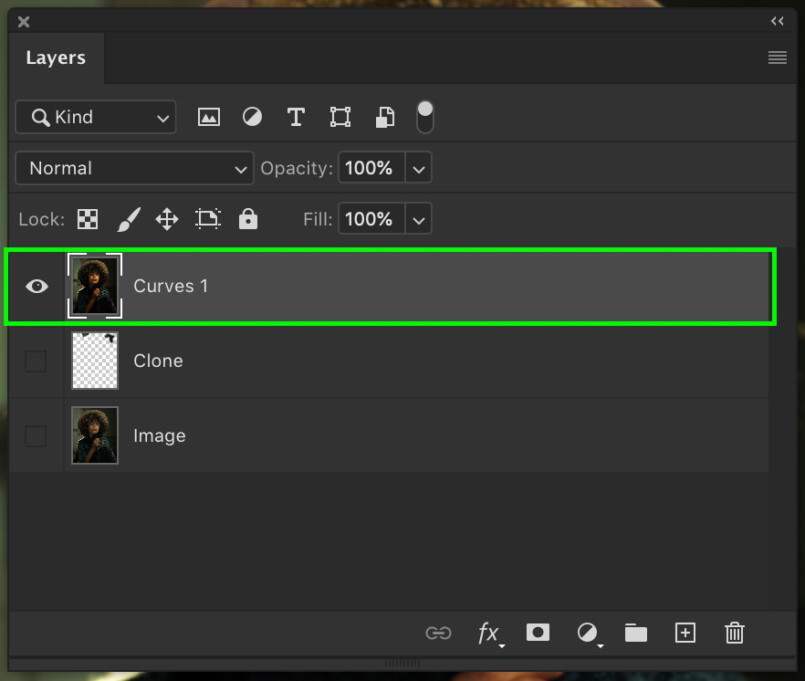Open the blend mode dropdown
805x681 pixels.
pos(133,168)
